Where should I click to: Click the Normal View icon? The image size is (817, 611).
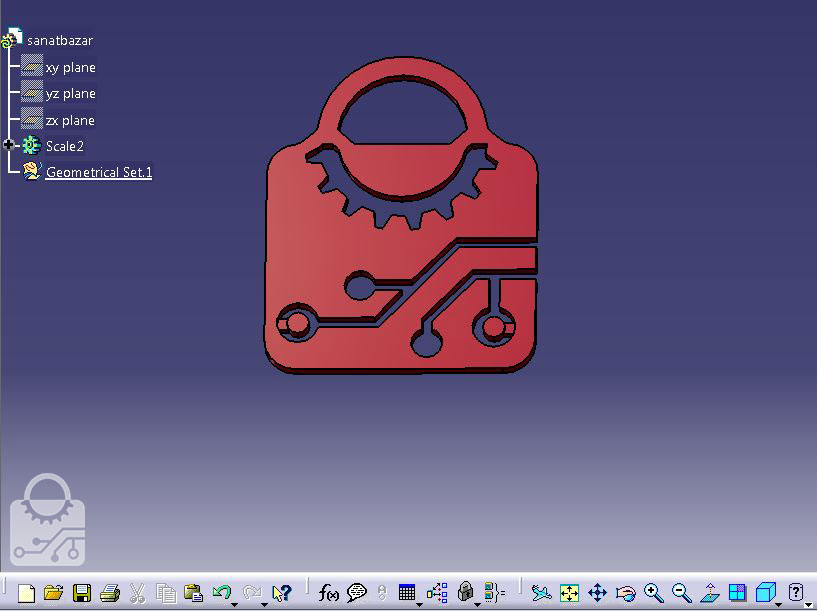710,593
